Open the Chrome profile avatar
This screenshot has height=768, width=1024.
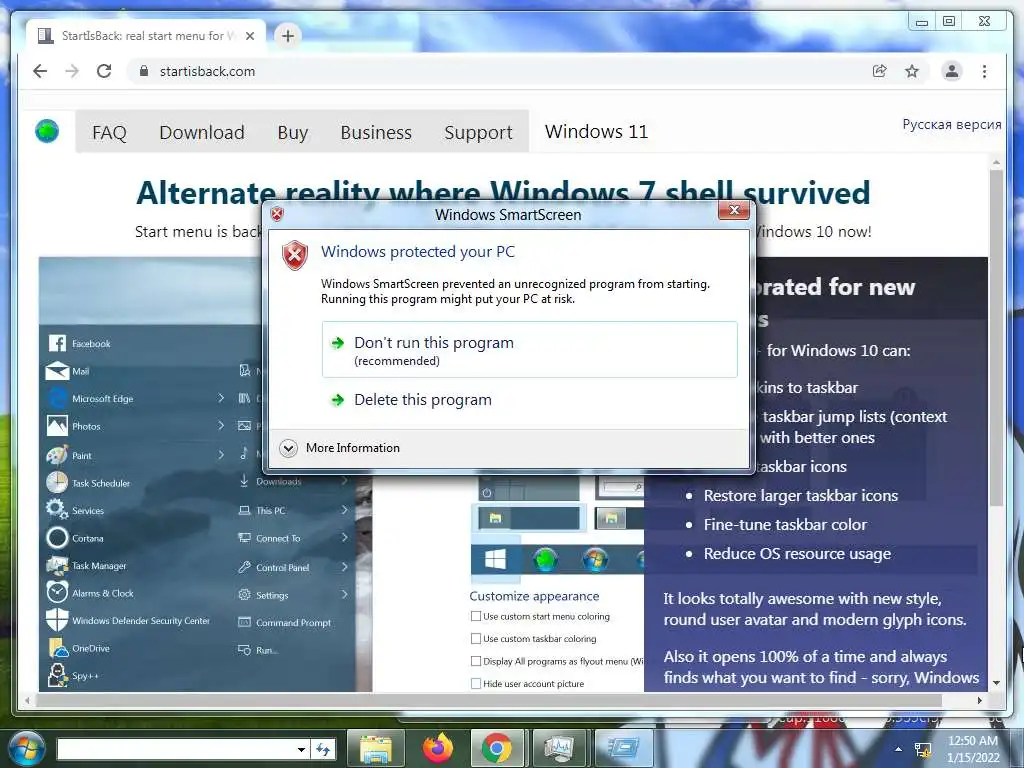point(952,71)
